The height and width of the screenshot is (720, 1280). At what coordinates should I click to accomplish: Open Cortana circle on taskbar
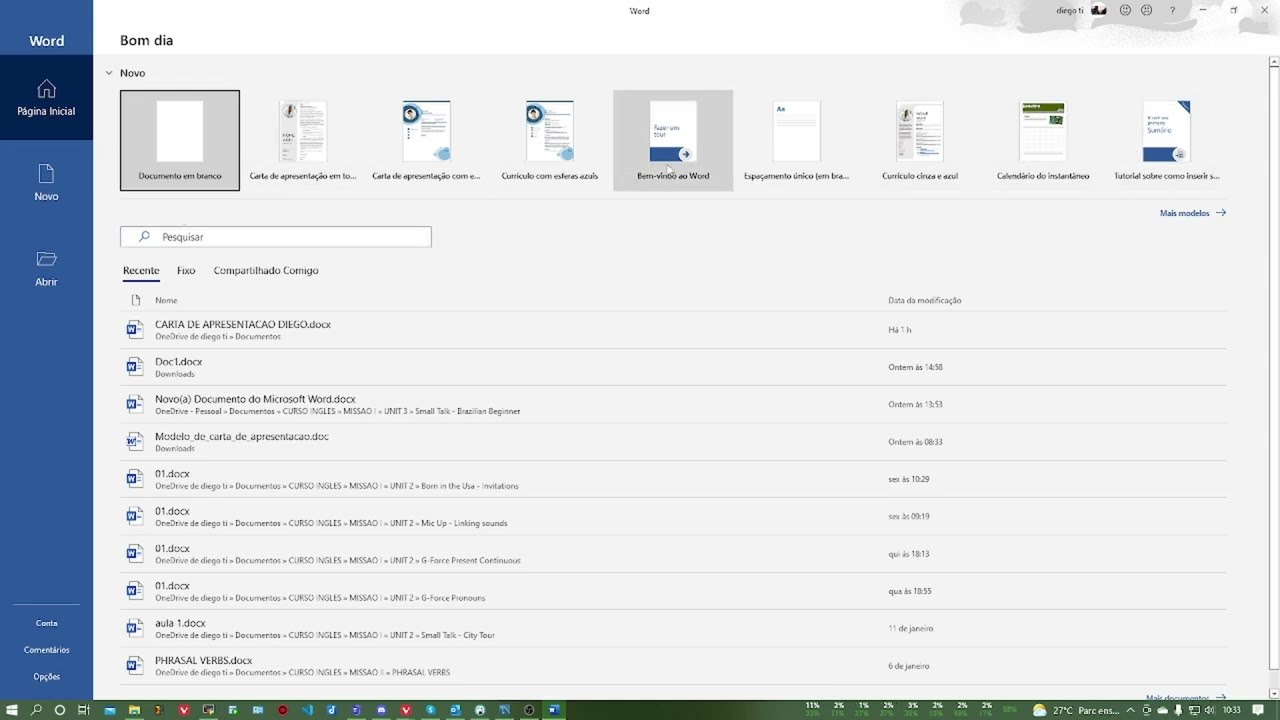click(x=60, y=710)
